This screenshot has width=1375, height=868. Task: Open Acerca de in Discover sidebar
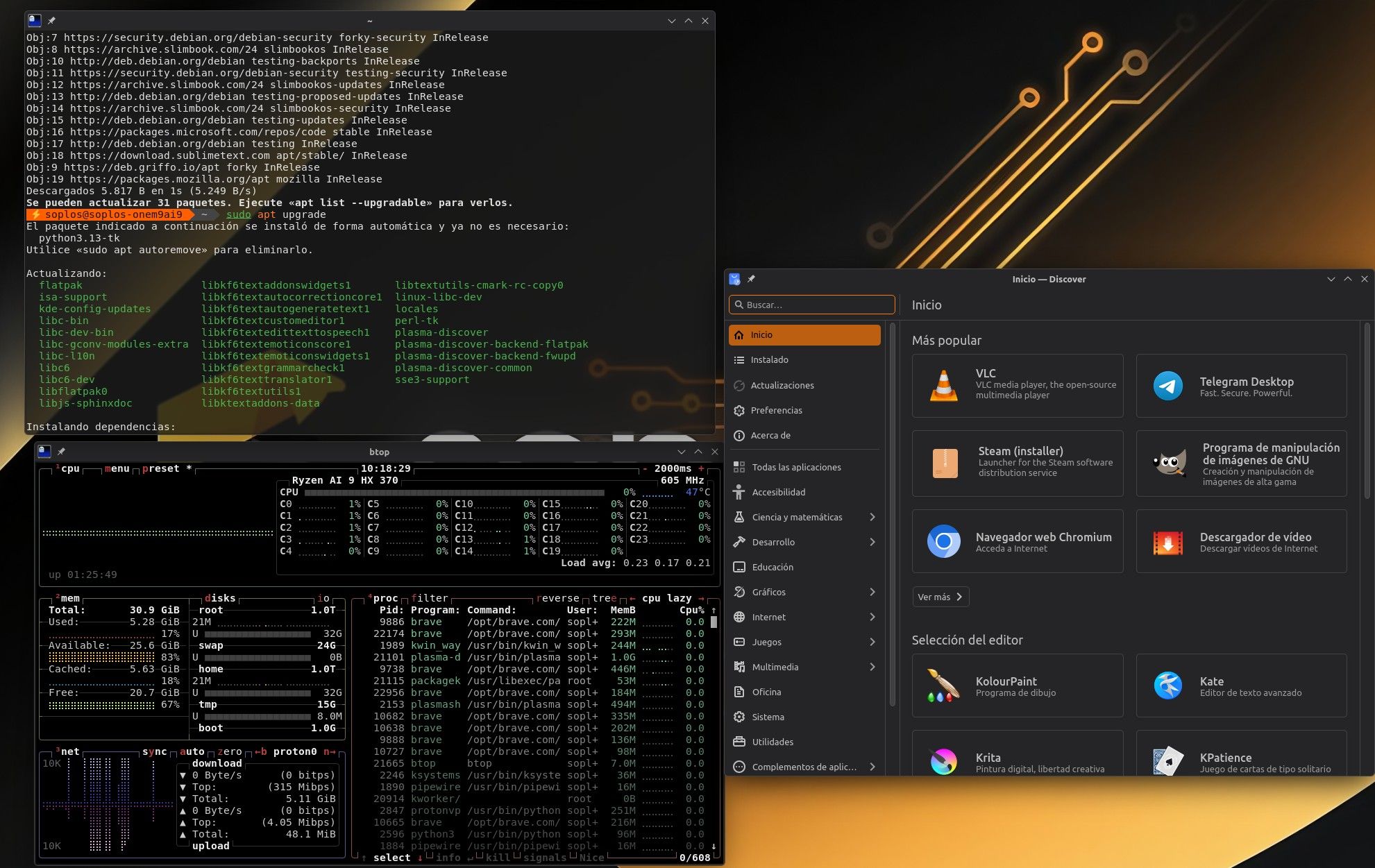pyautogui.click(x=804, y=435)
